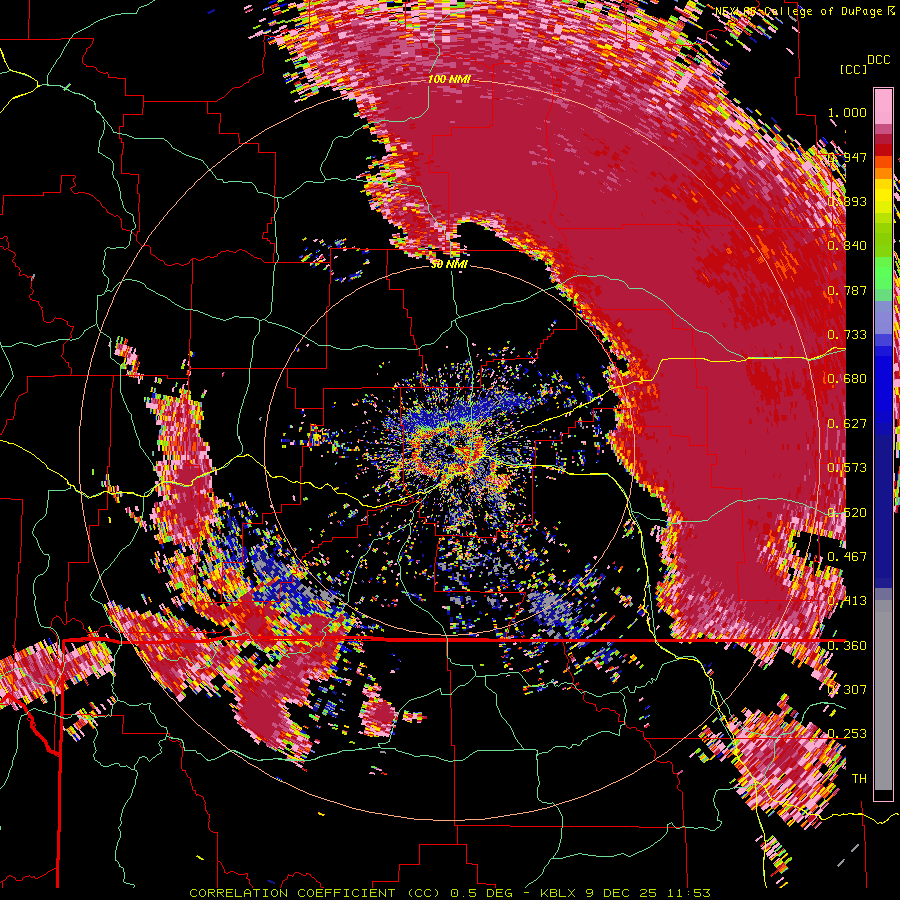Select the gray segment of the color bar
The image size is (900, 900).
click(x=883, y=695)
